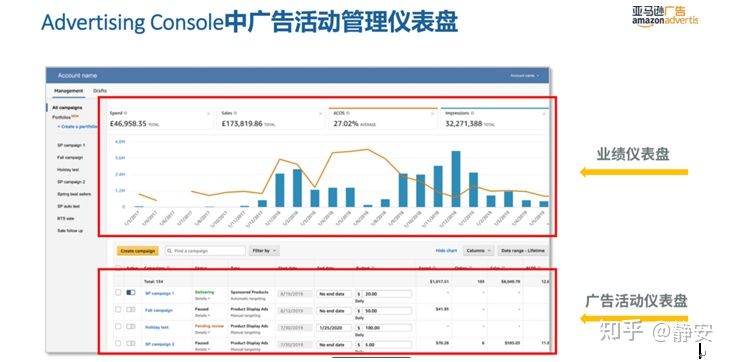This screenshot has height=362, width=732.
Task: Switch to the Drafts tab
Action: (x=100, y=91)
